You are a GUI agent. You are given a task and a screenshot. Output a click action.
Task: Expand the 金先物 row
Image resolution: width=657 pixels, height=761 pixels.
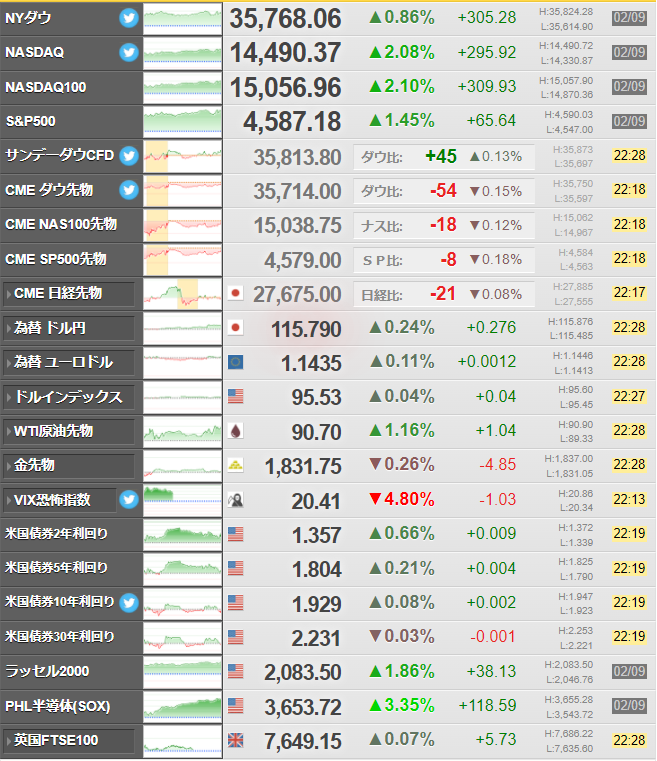coord(68,465)
